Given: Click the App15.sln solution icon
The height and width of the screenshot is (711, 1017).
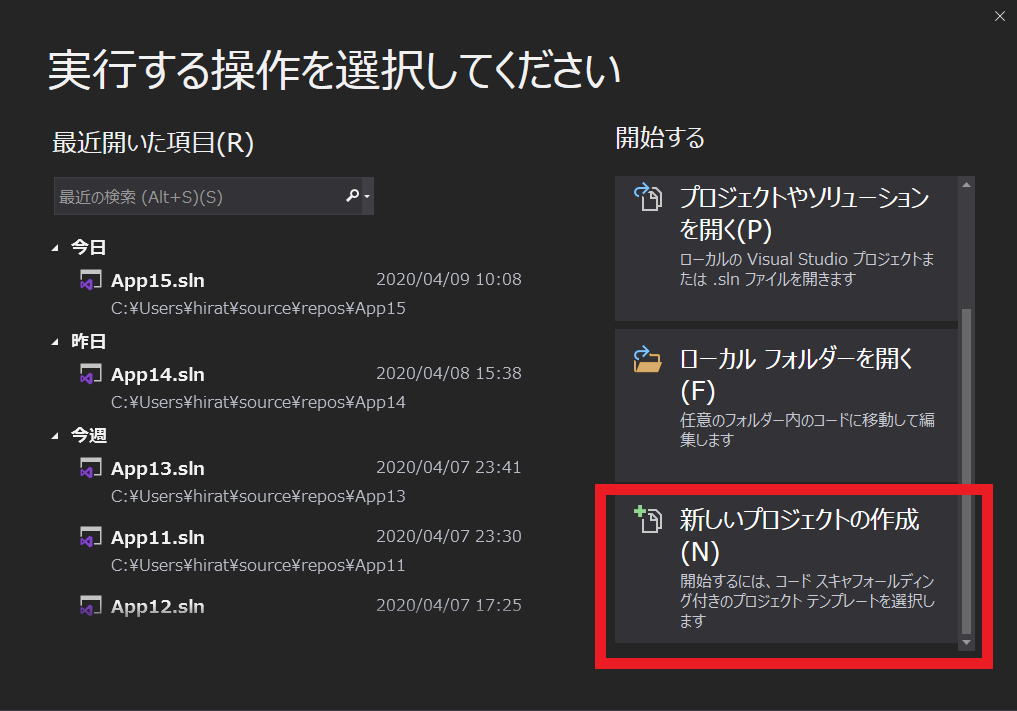Looking at the screenshot, I should 90,280.
